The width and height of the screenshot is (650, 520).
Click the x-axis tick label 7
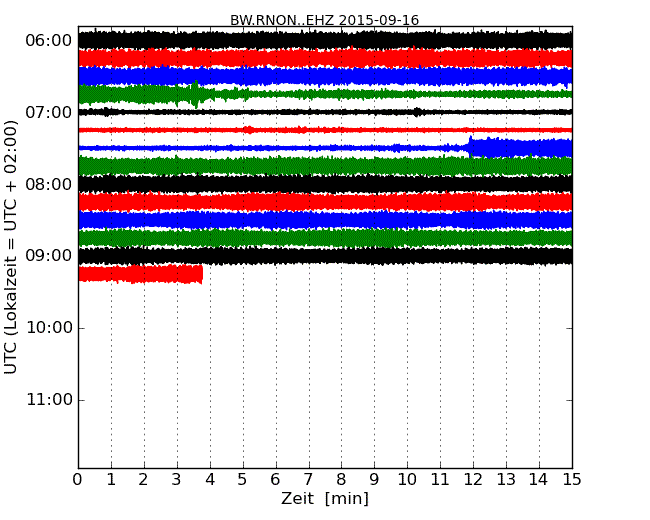point(308,480)
